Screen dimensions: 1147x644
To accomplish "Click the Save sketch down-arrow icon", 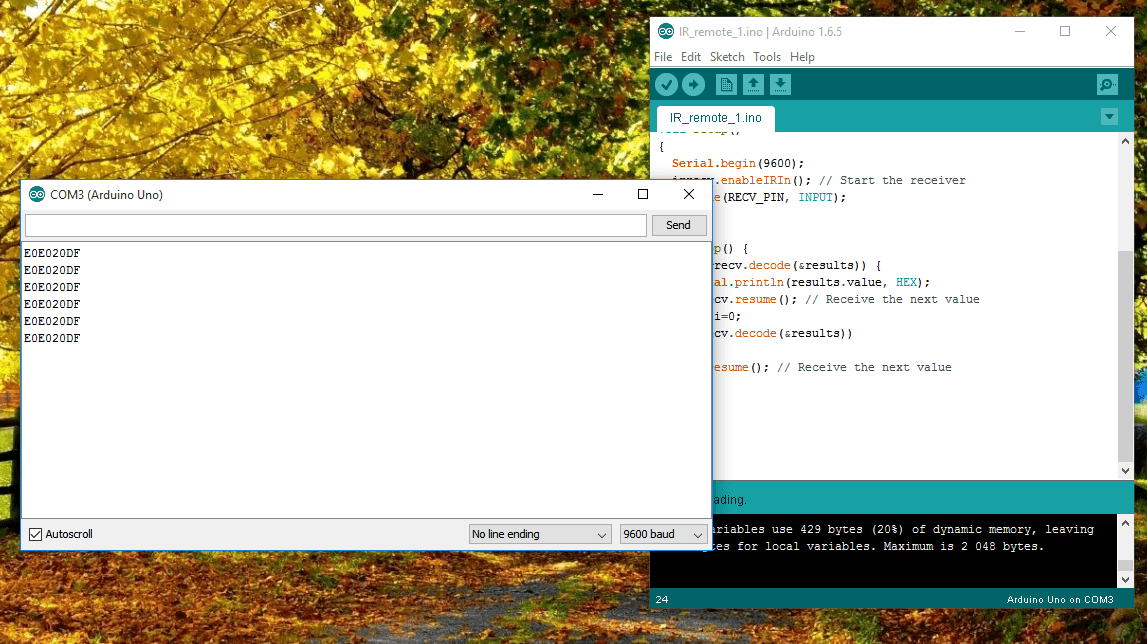I will [781, 85].
